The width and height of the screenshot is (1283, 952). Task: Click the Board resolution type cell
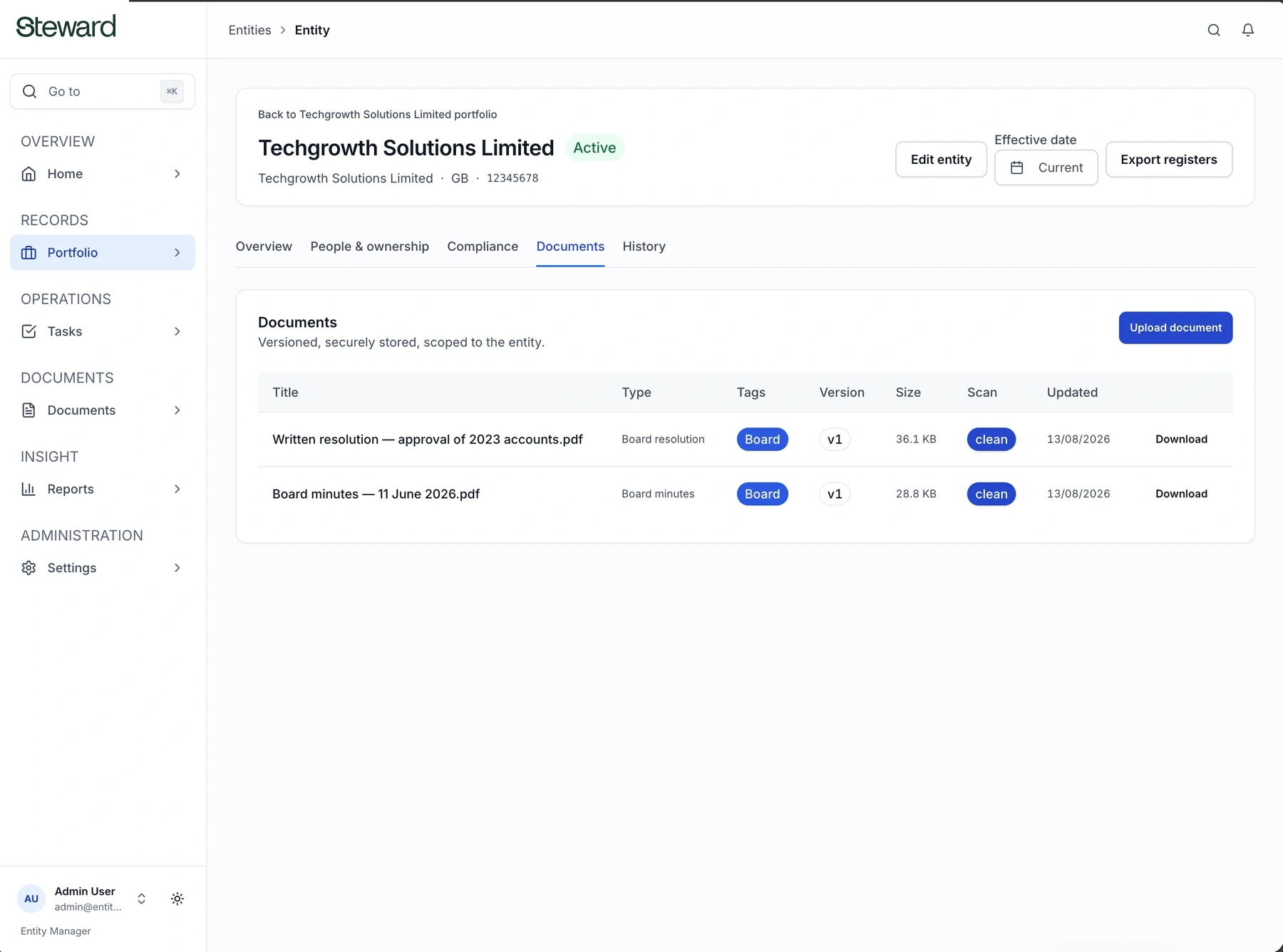[x=663, y=440]
